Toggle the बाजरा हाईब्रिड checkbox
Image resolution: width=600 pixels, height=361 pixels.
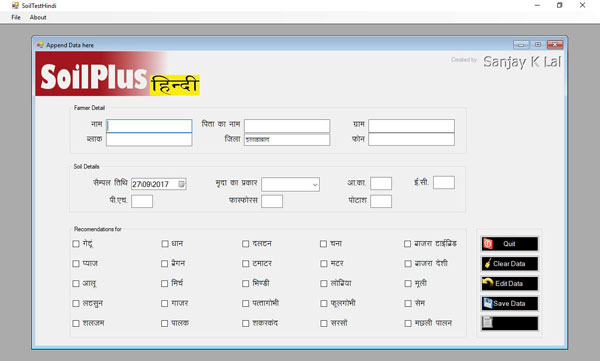tap(408, 244)
